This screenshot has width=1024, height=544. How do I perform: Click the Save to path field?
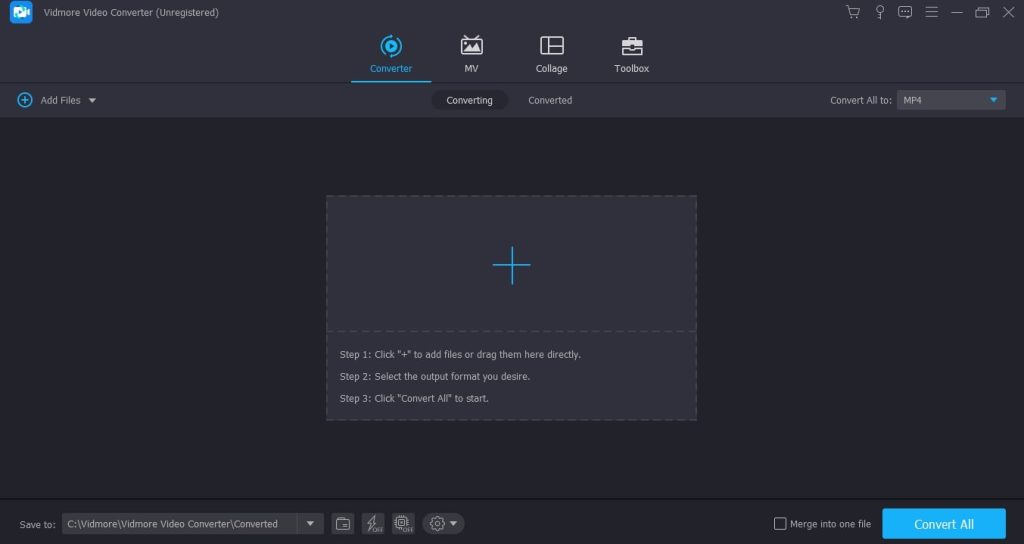pos(179,524)
